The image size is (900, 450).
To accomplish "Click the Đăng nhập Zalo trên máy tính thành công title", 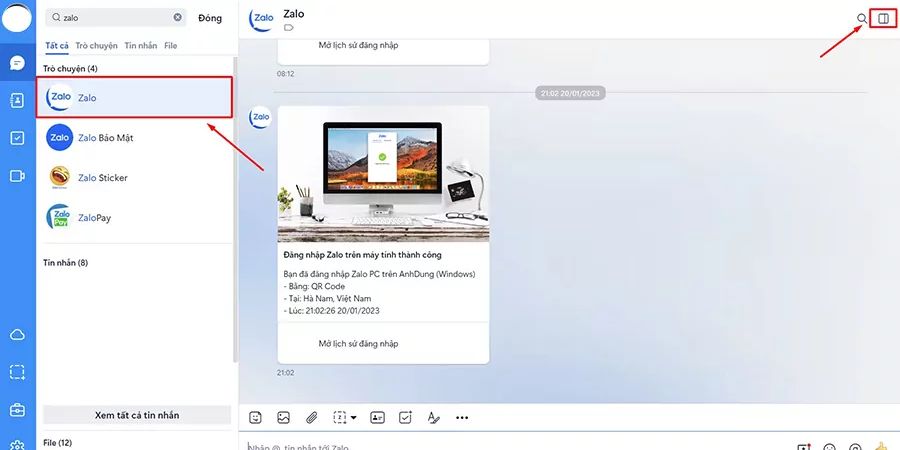I will (x=363, y=254).
